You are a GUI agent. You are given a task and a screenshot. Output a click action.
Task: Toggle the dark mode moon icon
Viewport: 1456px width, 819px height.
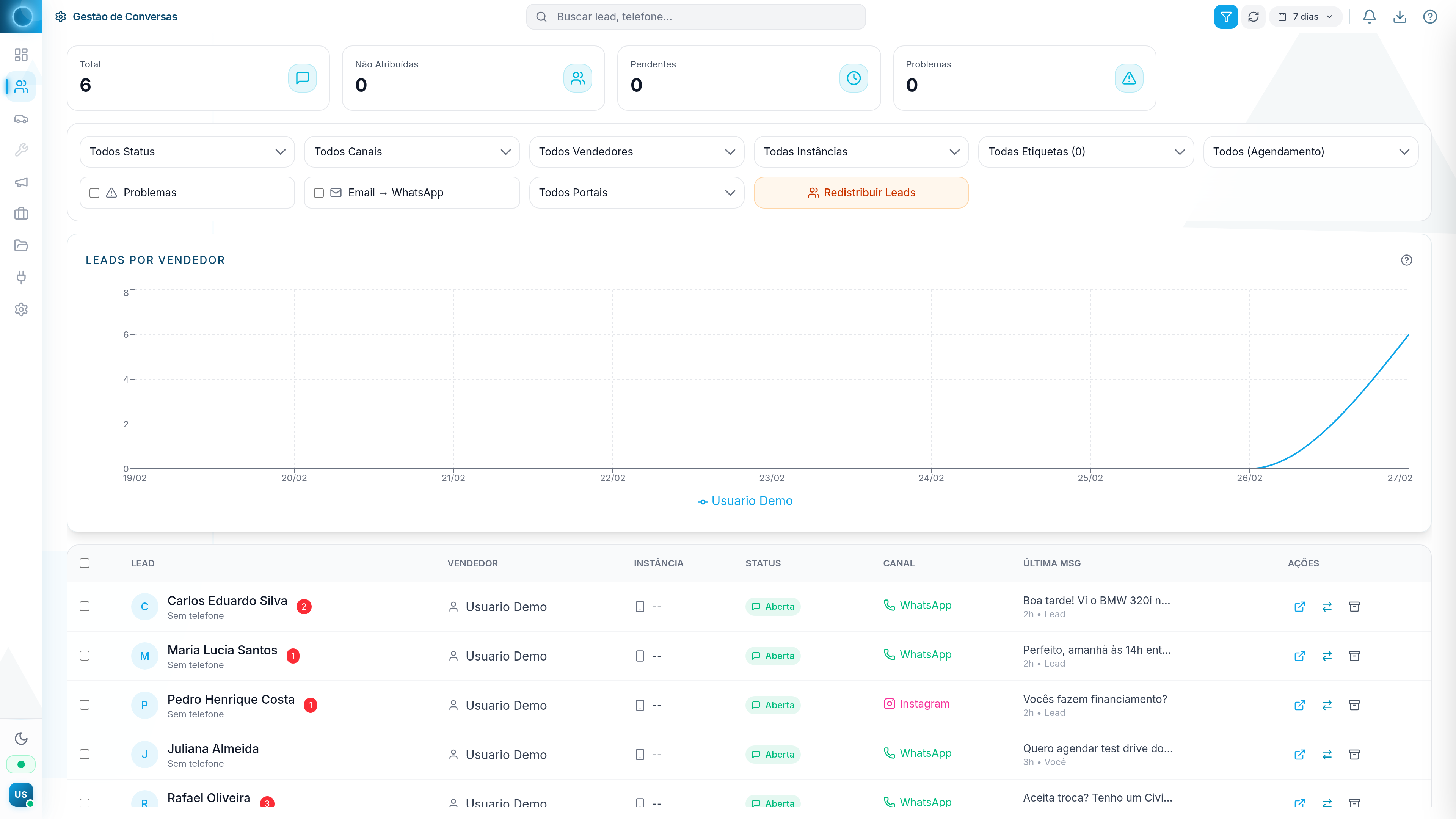tap(21, 738)
